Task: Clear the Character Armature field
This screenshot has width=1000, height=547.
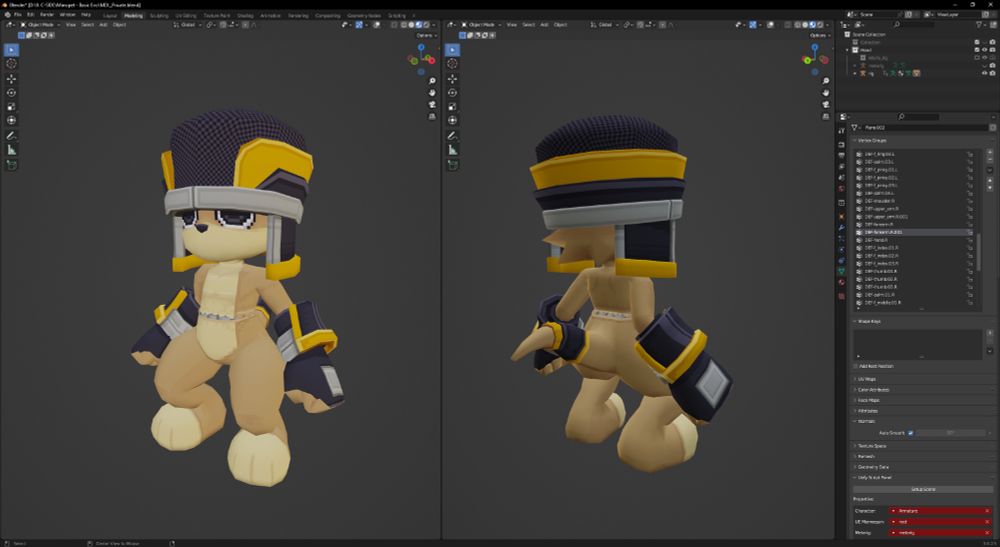Action: (x=987, y=511)
